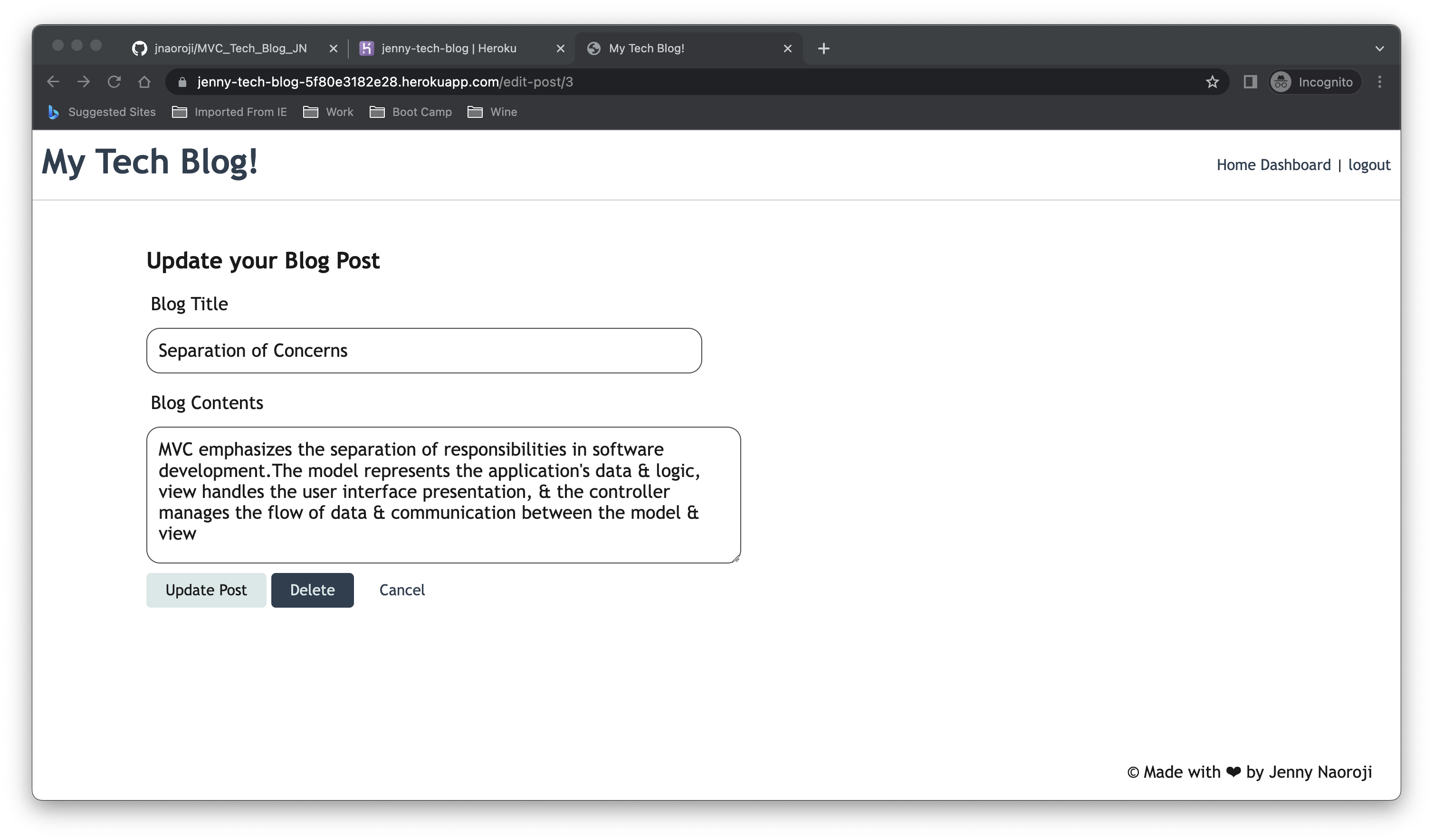The height and width of the screenshot is (840, 1433).
Task: Click the browser back arrow
Action: (x=53, y=82)
